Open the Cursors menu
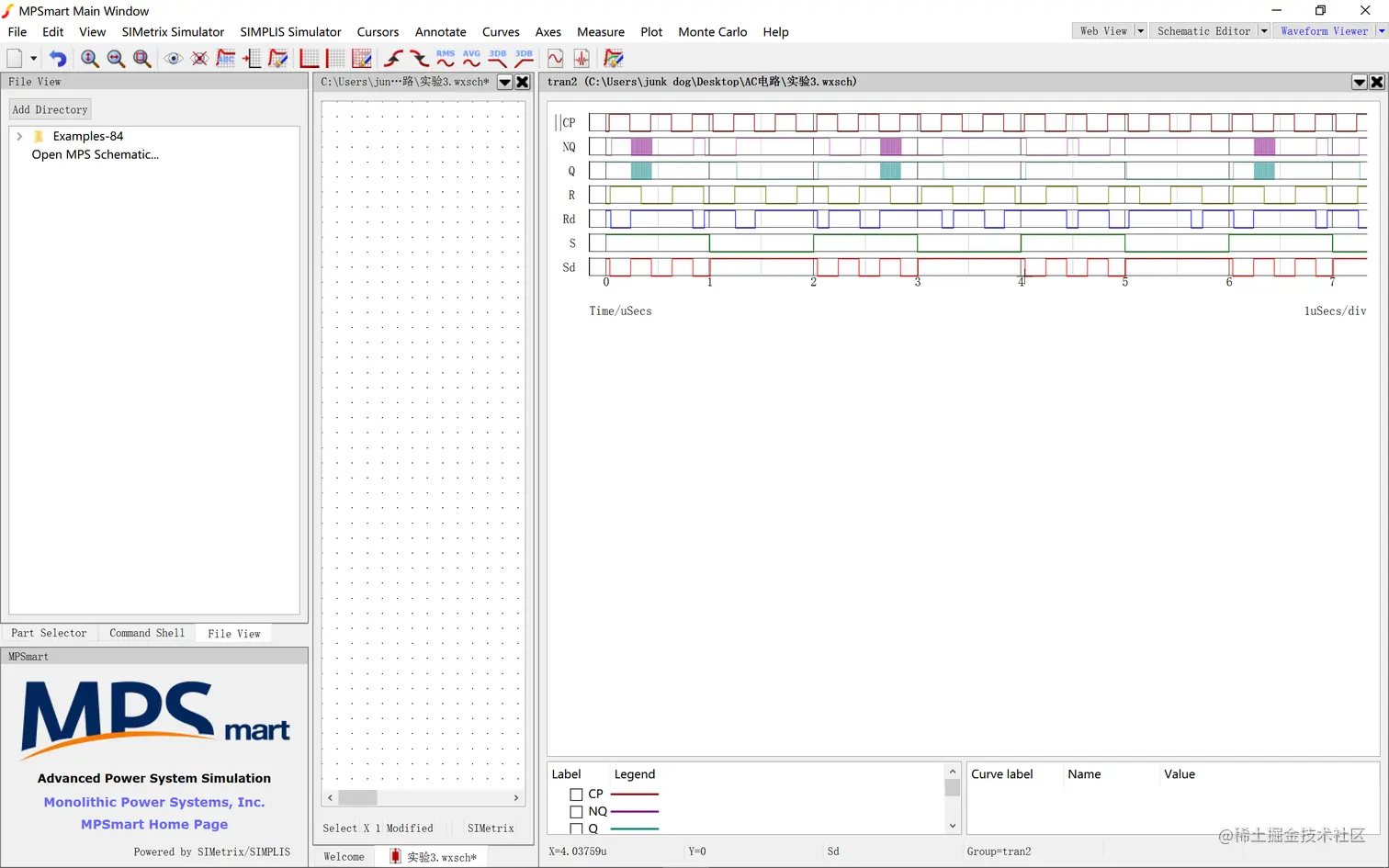 pyautogui.click(x=378, y=32)
